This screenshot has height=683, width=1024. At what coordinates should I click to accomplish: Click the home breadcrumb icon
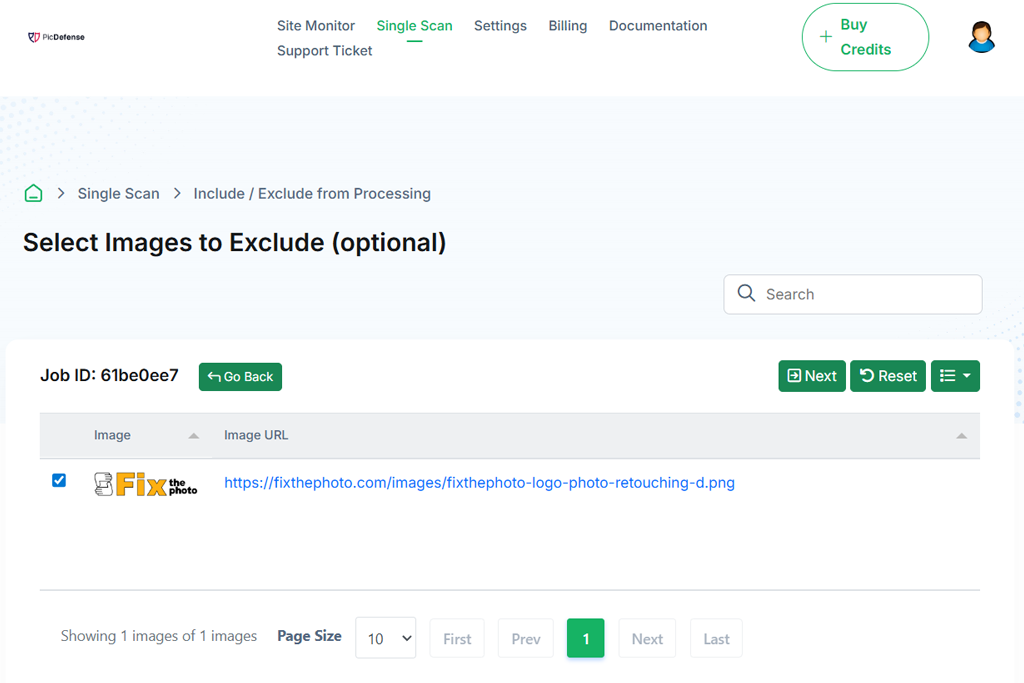pos(34,194)
